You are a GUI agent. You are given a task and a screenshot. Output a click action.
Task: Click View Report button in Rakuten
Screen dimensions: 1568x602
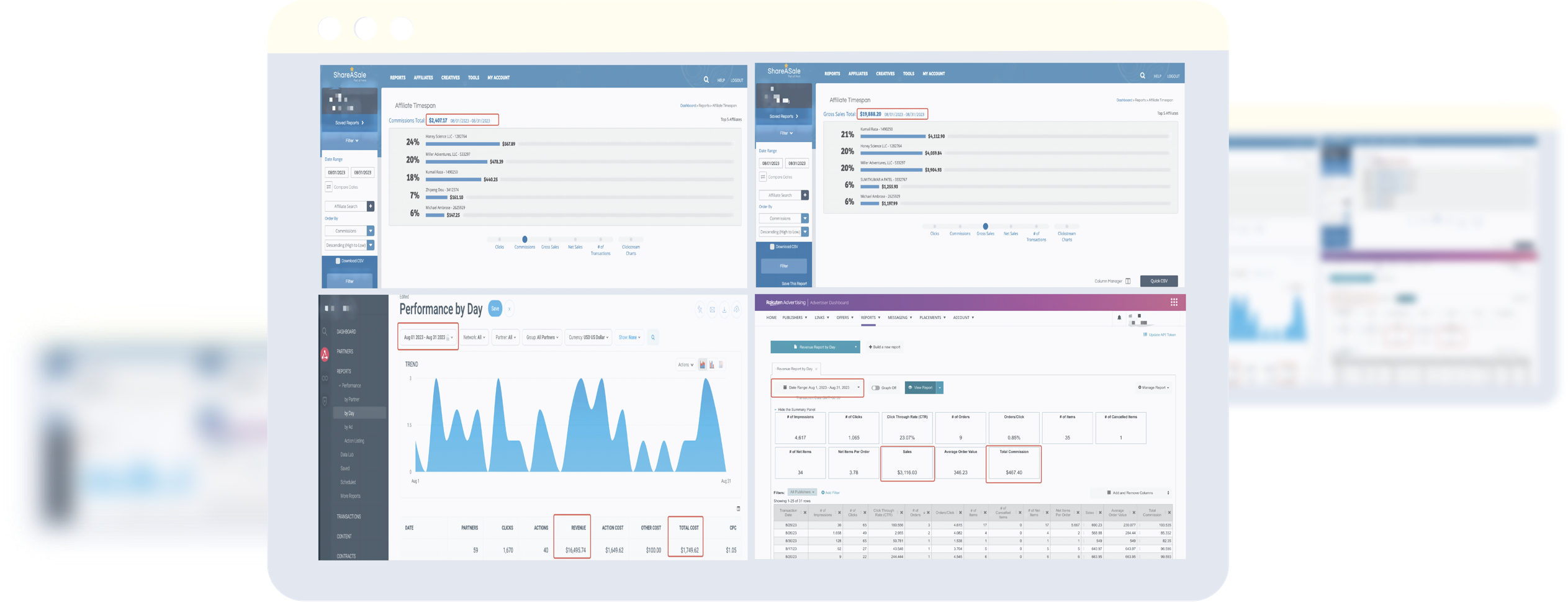tap(921, 388)
